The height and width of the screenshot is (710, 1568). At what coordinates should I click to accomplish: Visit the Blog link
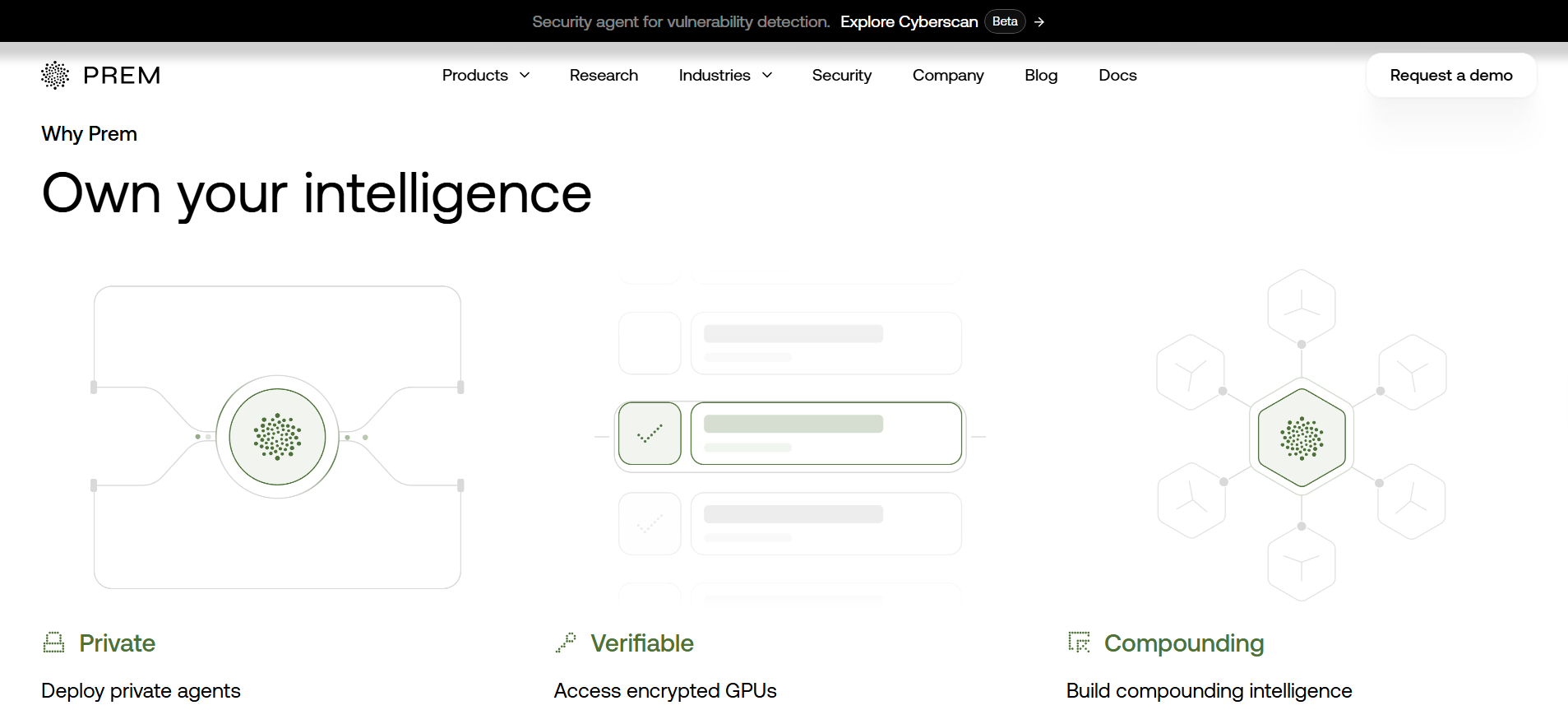click(1041, 76)
